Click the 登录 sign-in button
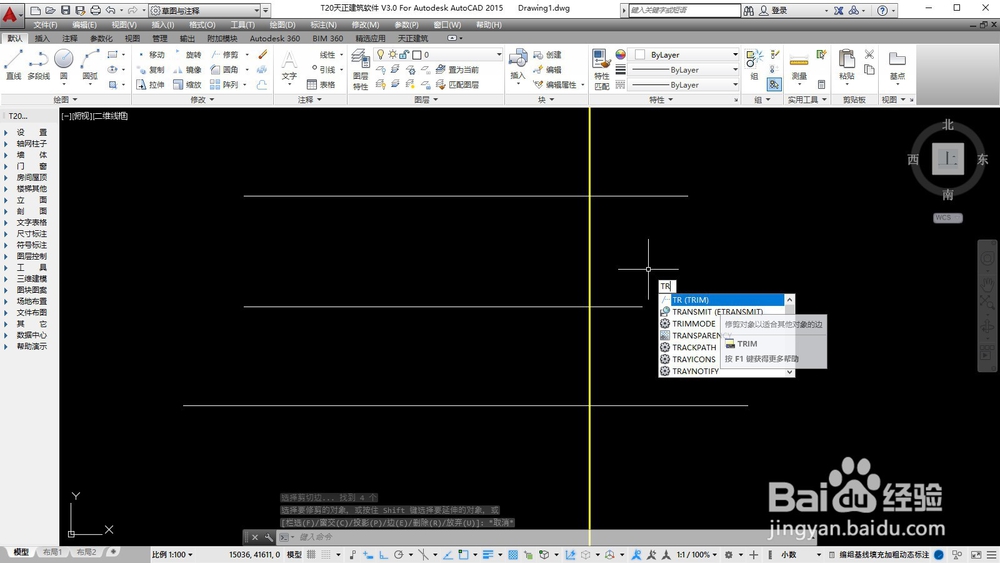Viewport: 1000px width, 563px height. [774, 10]
